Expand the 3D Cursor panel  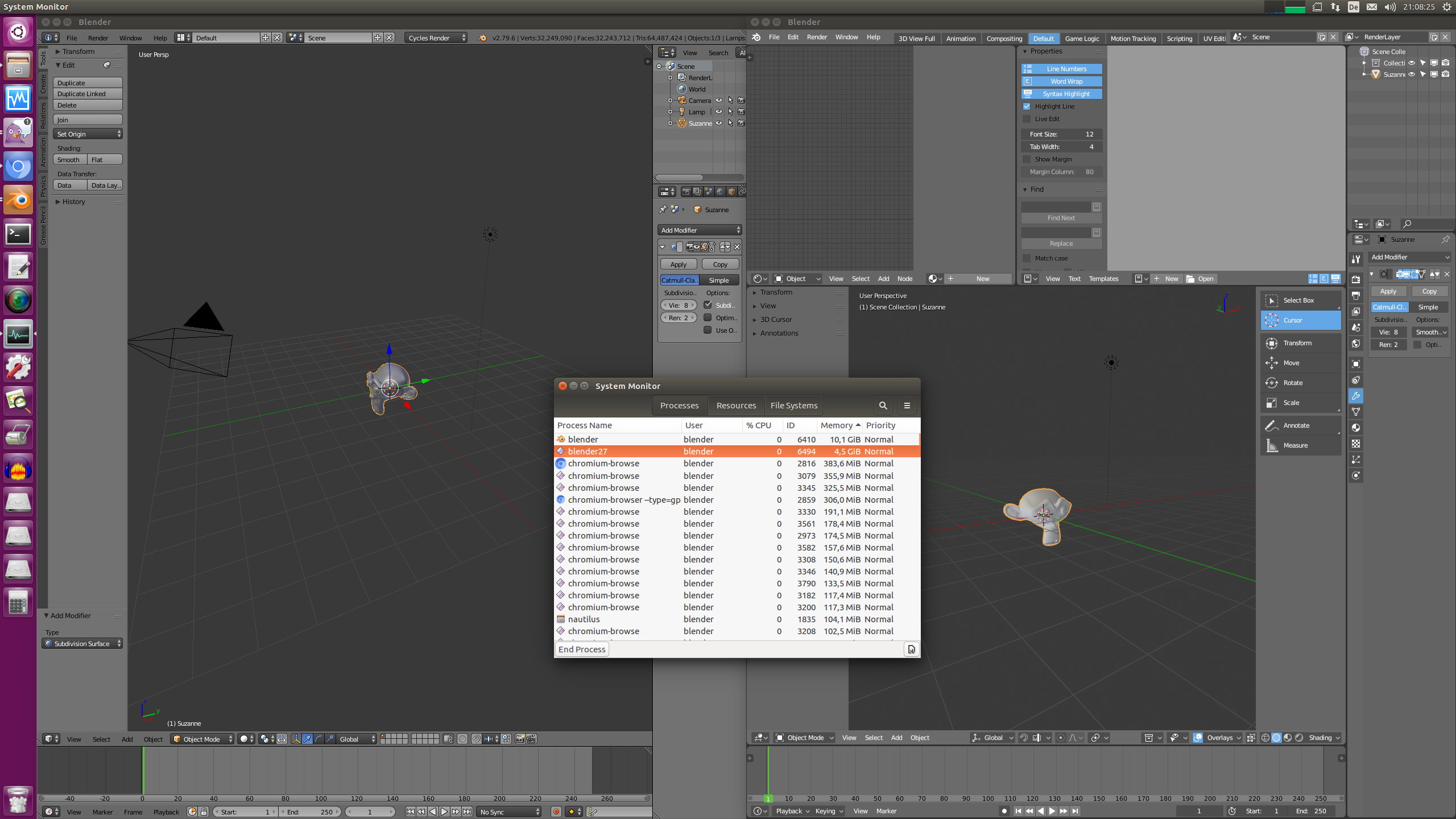pos(776,320)
